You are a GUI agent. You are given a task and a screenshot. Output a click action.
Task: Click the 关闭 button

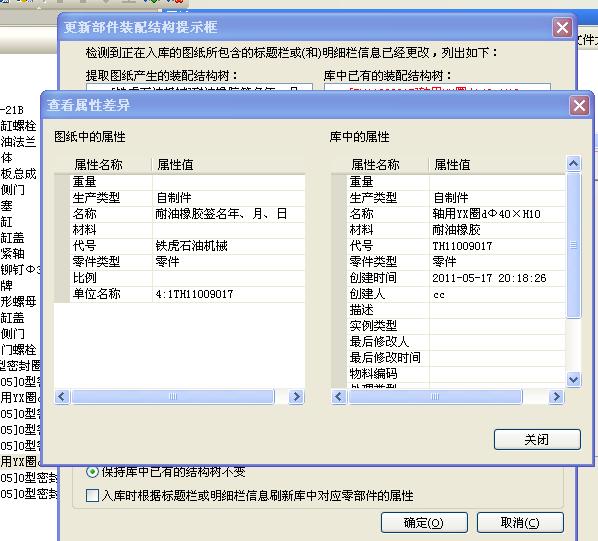tap(537, 440)
